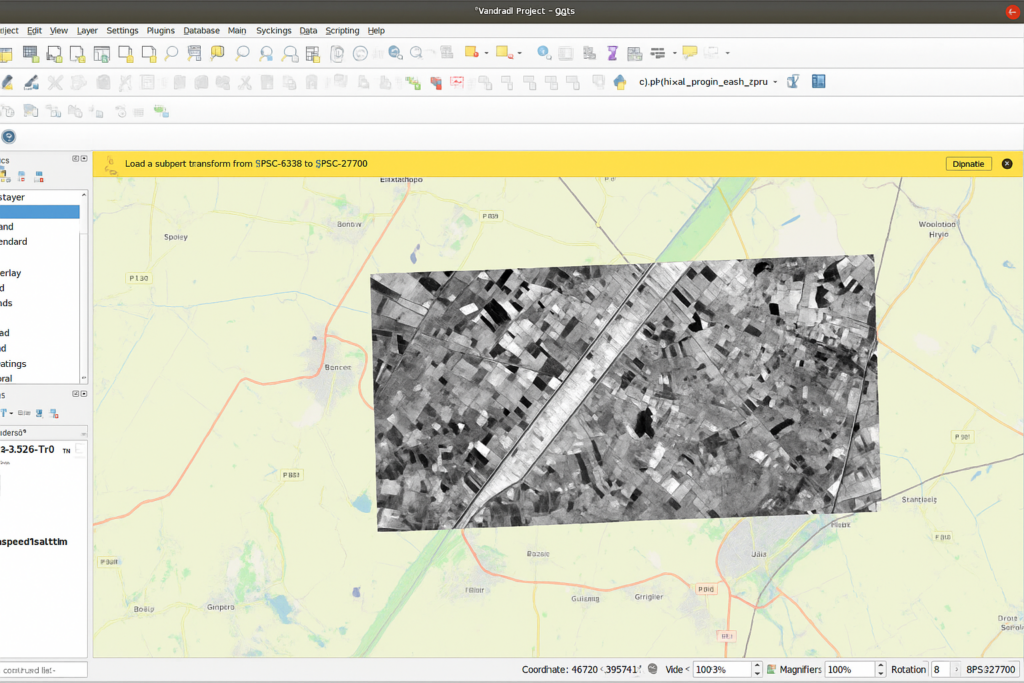Click the window layout icon in top toolbar
Image resolution: width=1024 pixels, height=683 pixels.
coord(101,54)
